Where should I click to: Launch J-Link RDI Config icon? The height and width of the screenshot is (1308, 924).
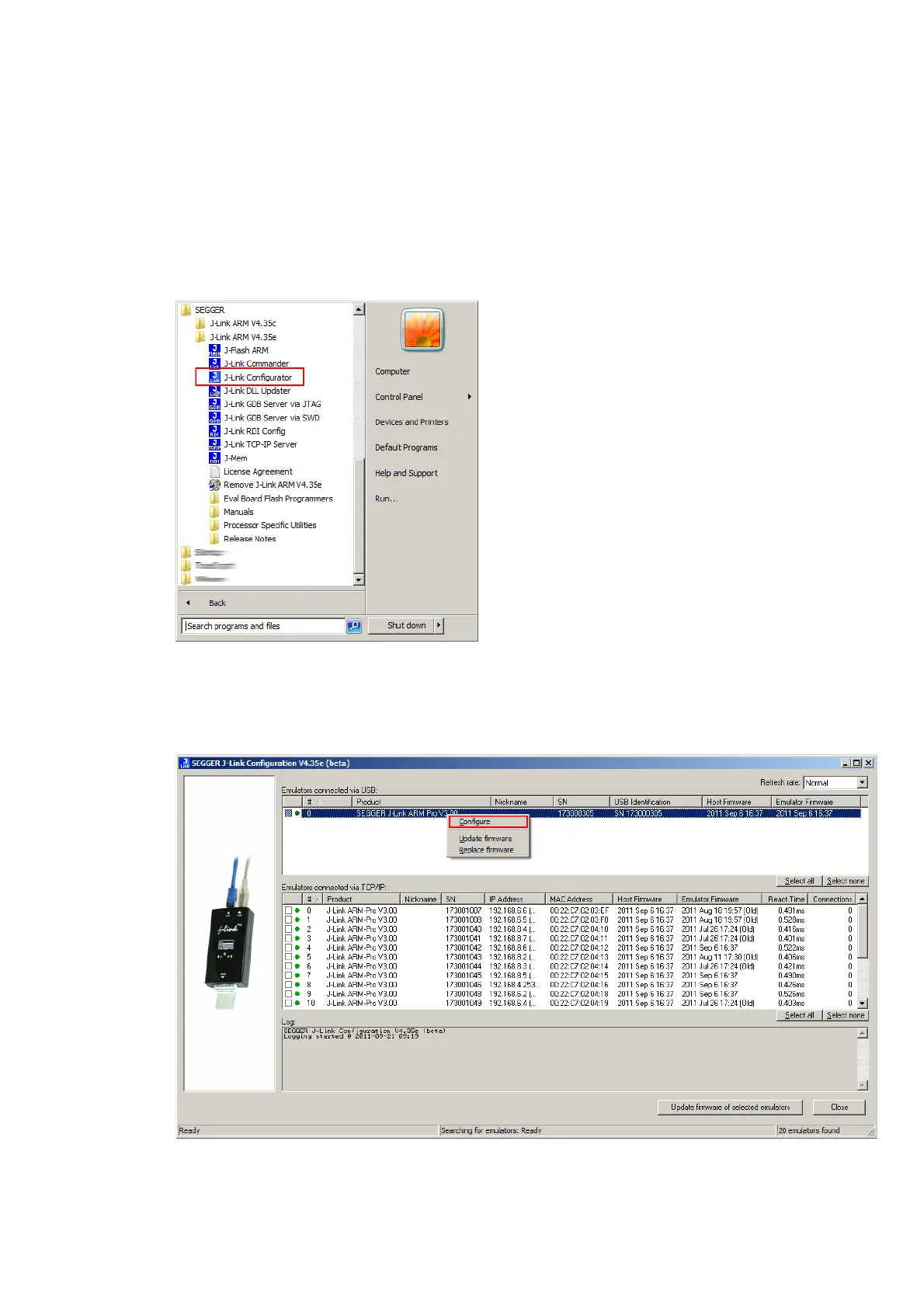tap(214, 431)
